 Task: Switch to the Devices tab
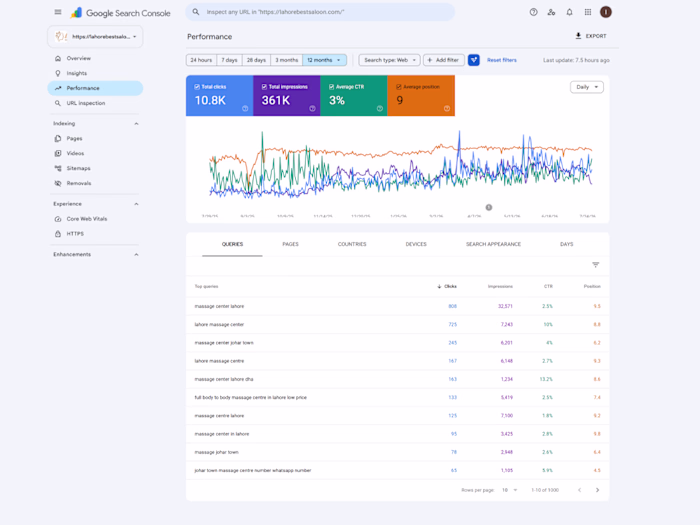pos(416,244)
